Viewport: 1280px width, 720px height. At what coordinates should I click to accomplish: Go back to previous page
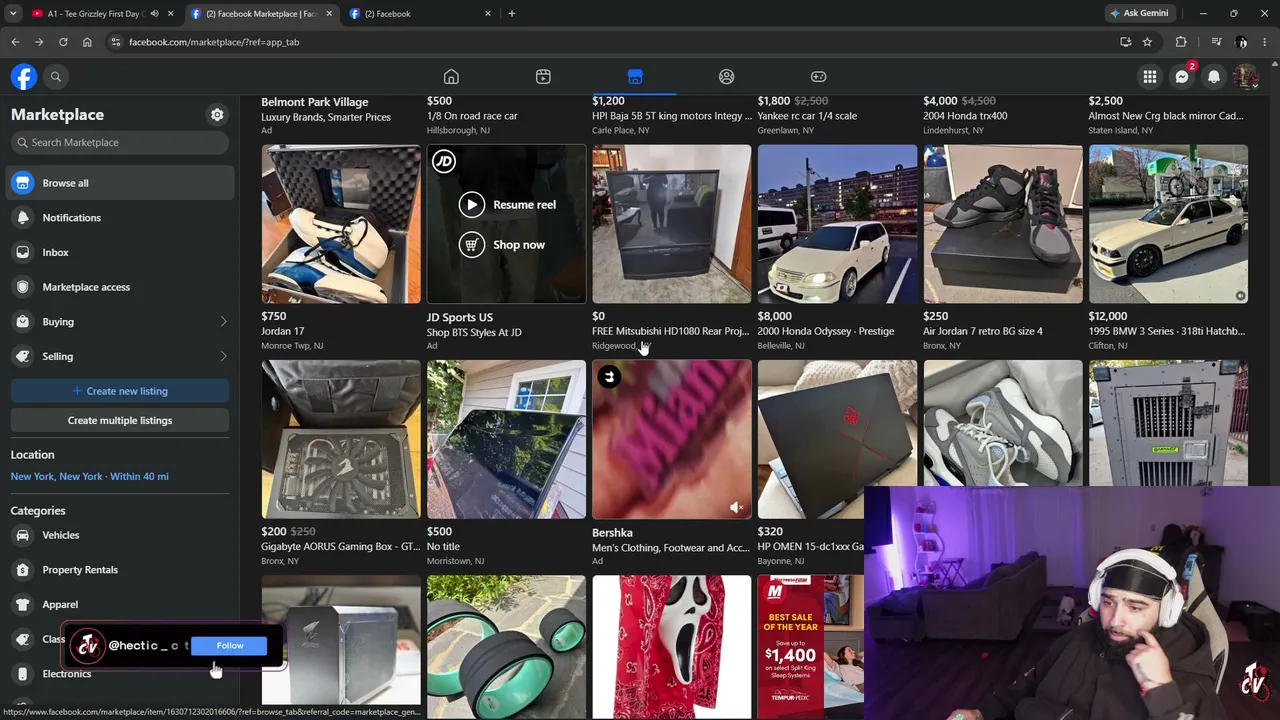tap(15, 42)
